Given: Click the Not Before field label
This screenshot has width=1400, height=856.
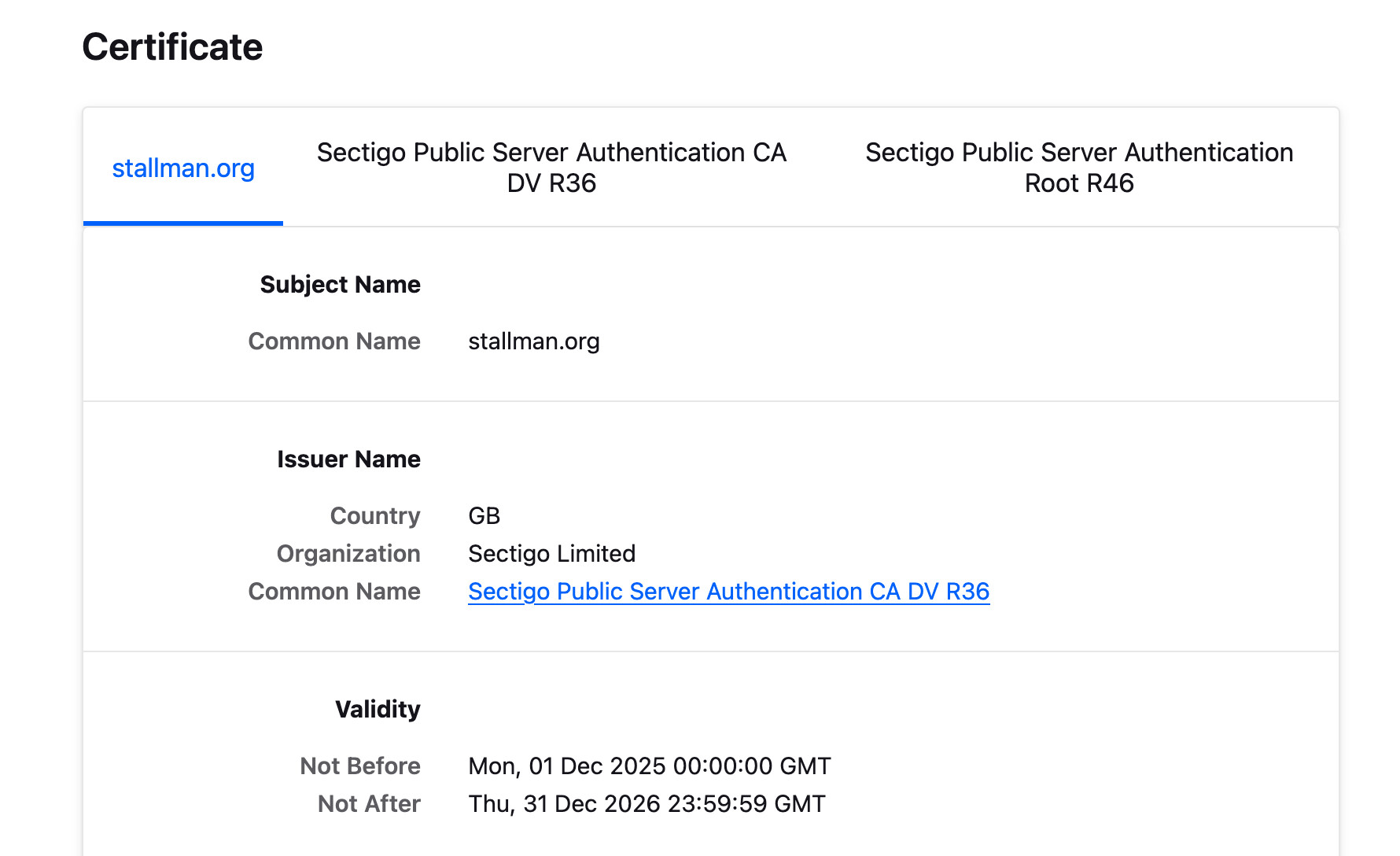Looking at the screenshot, I should coord(360,766).
